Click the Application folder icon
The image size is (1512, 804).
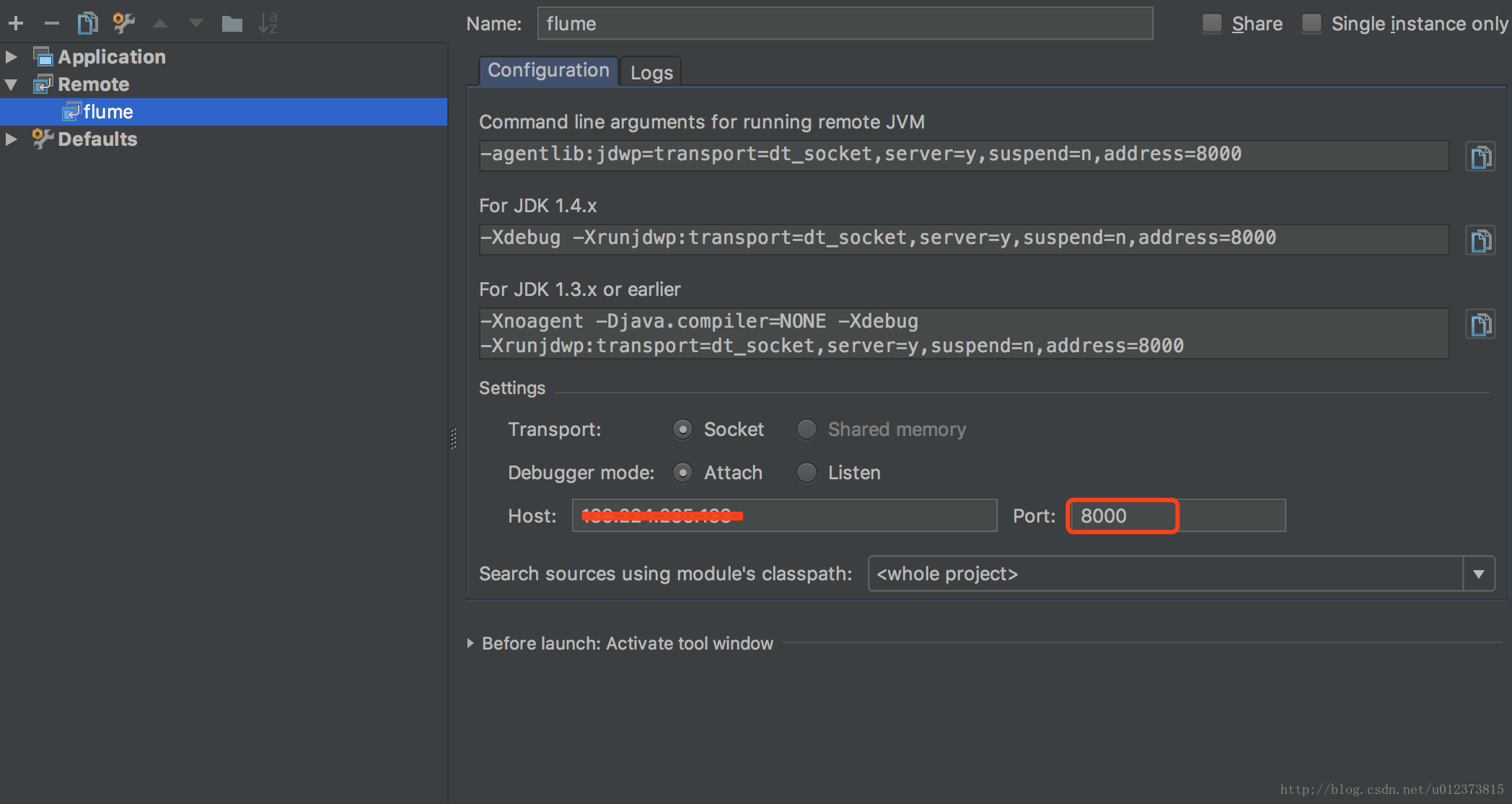43,56
